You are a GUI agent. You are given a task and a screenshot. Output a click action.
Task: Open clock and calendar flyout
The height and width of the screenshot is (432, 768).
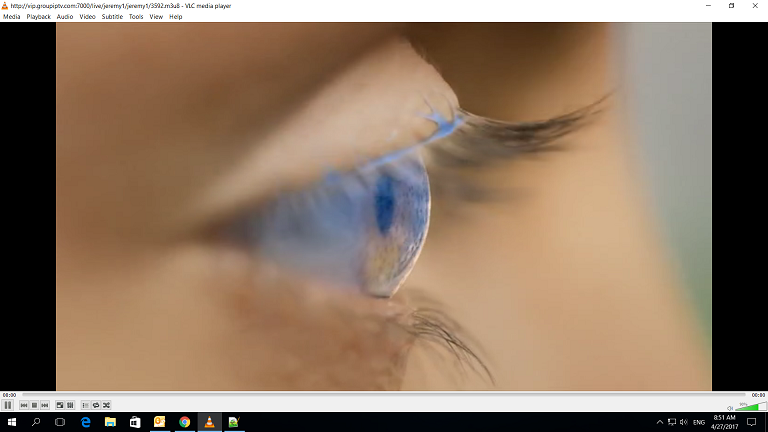coord(724,422)
